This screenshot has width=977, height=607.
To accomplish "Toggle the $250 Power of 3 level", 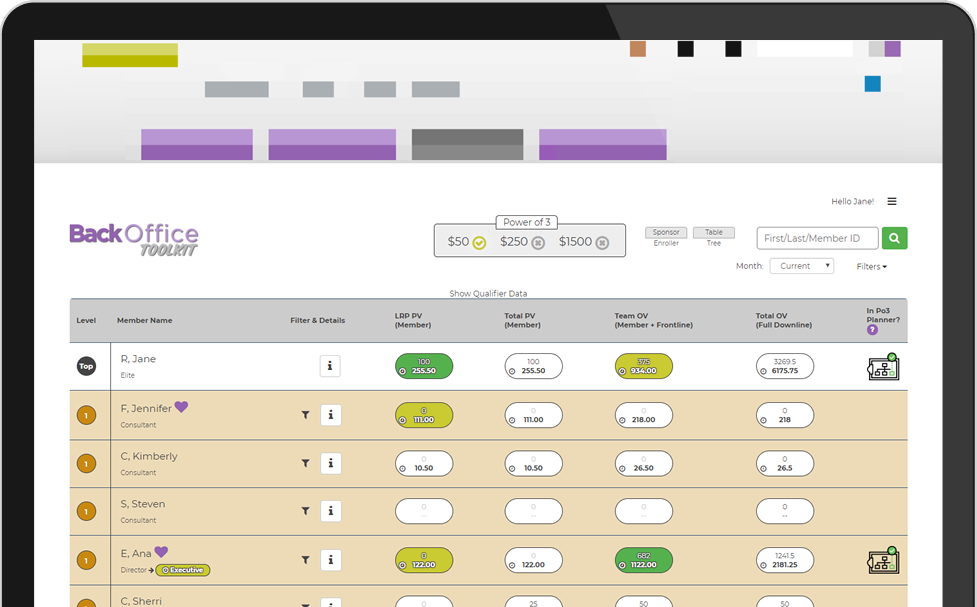I will coord(538,242).
